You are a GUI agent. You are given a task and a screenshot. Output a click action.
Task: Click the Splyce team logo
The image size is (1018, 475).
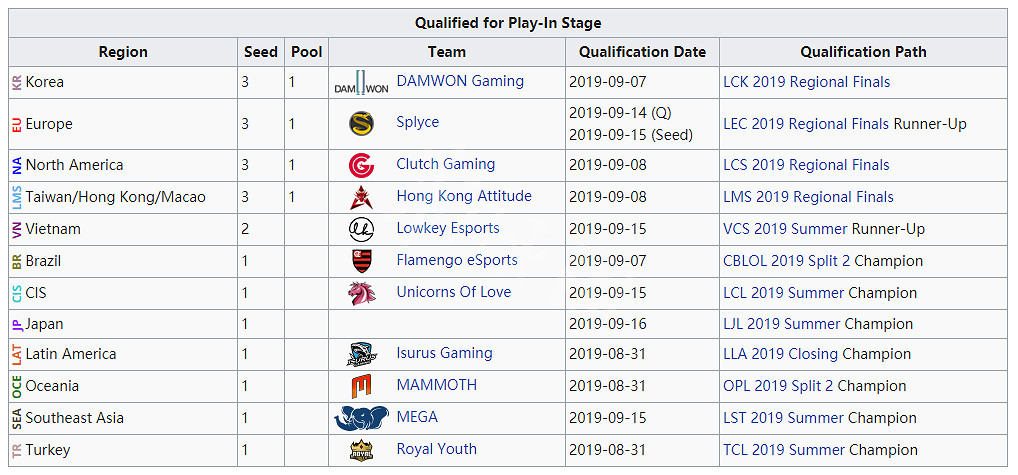pos(361,124)
